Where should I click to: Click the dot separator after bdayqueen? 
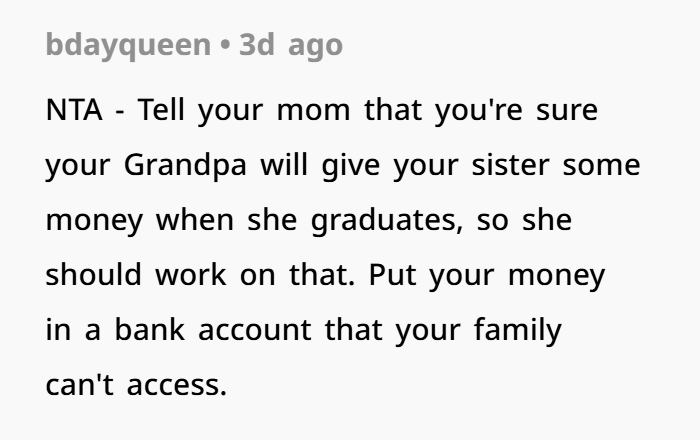(225, 46)
